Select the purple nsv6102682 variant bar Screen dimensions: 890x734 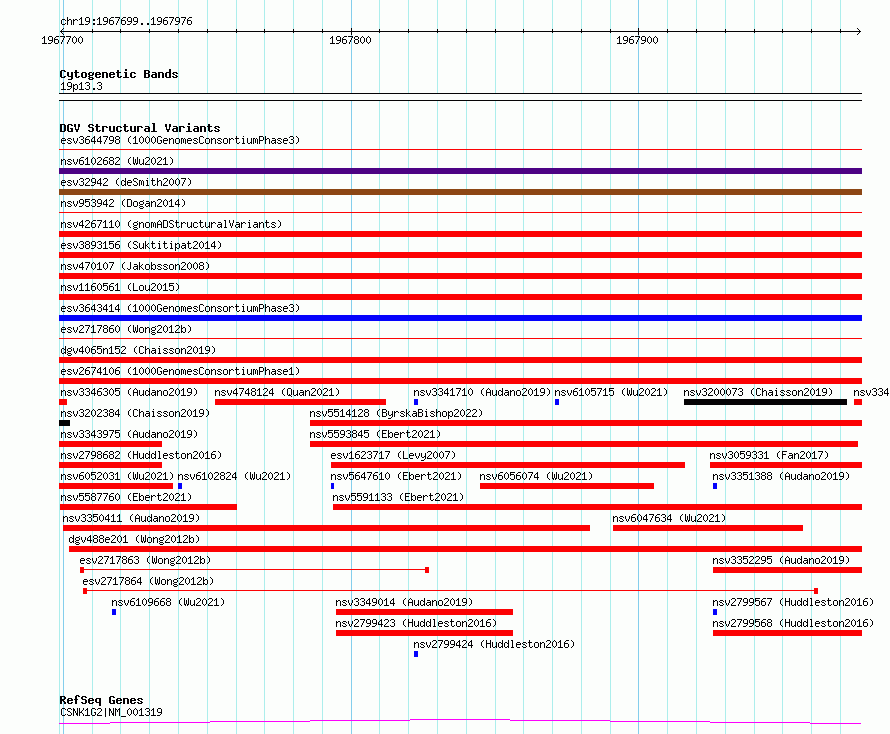(460, 171)
